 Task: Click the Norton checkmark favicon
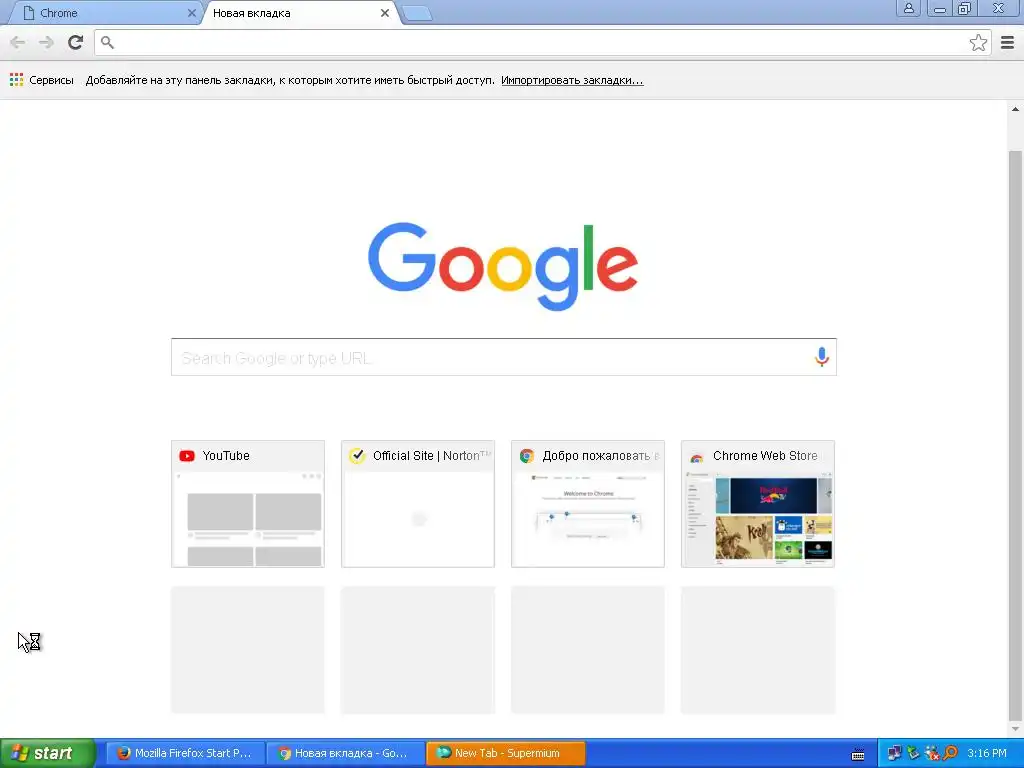357,456
